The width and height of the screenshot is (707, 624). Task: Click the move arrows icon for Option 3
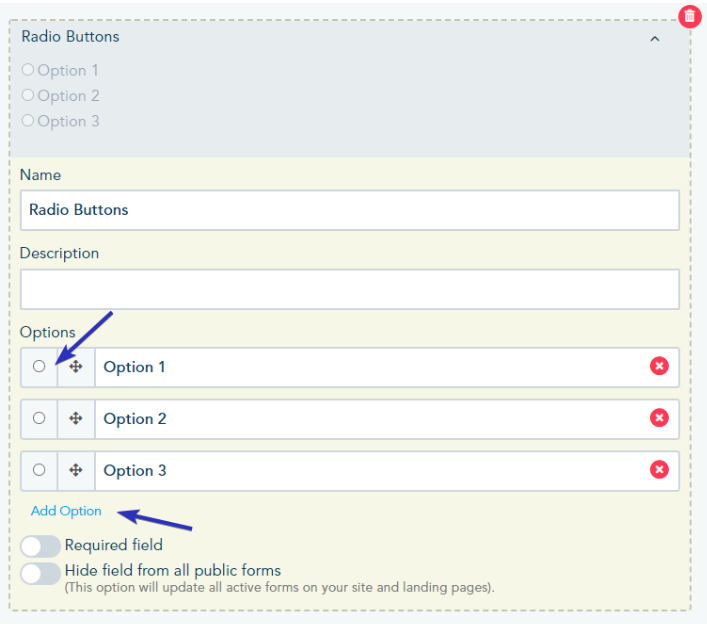[76, 471]
